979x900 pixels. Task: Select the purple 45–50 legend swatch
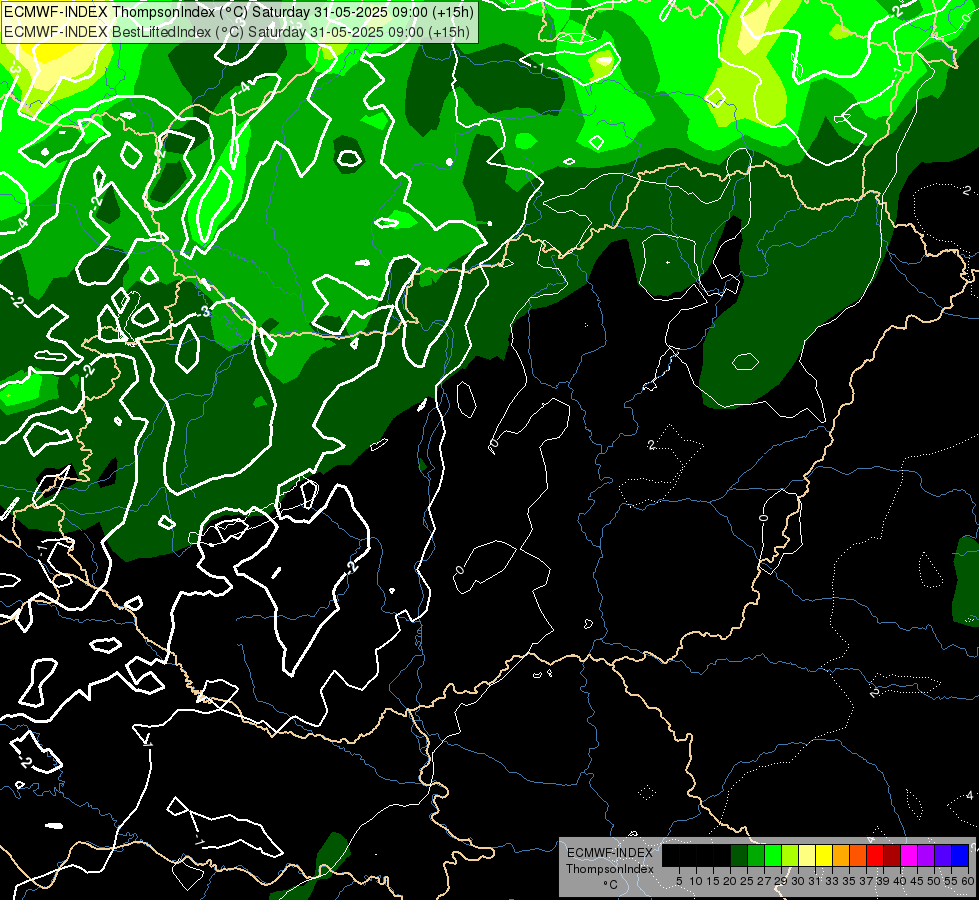click(x=926, y=855)
